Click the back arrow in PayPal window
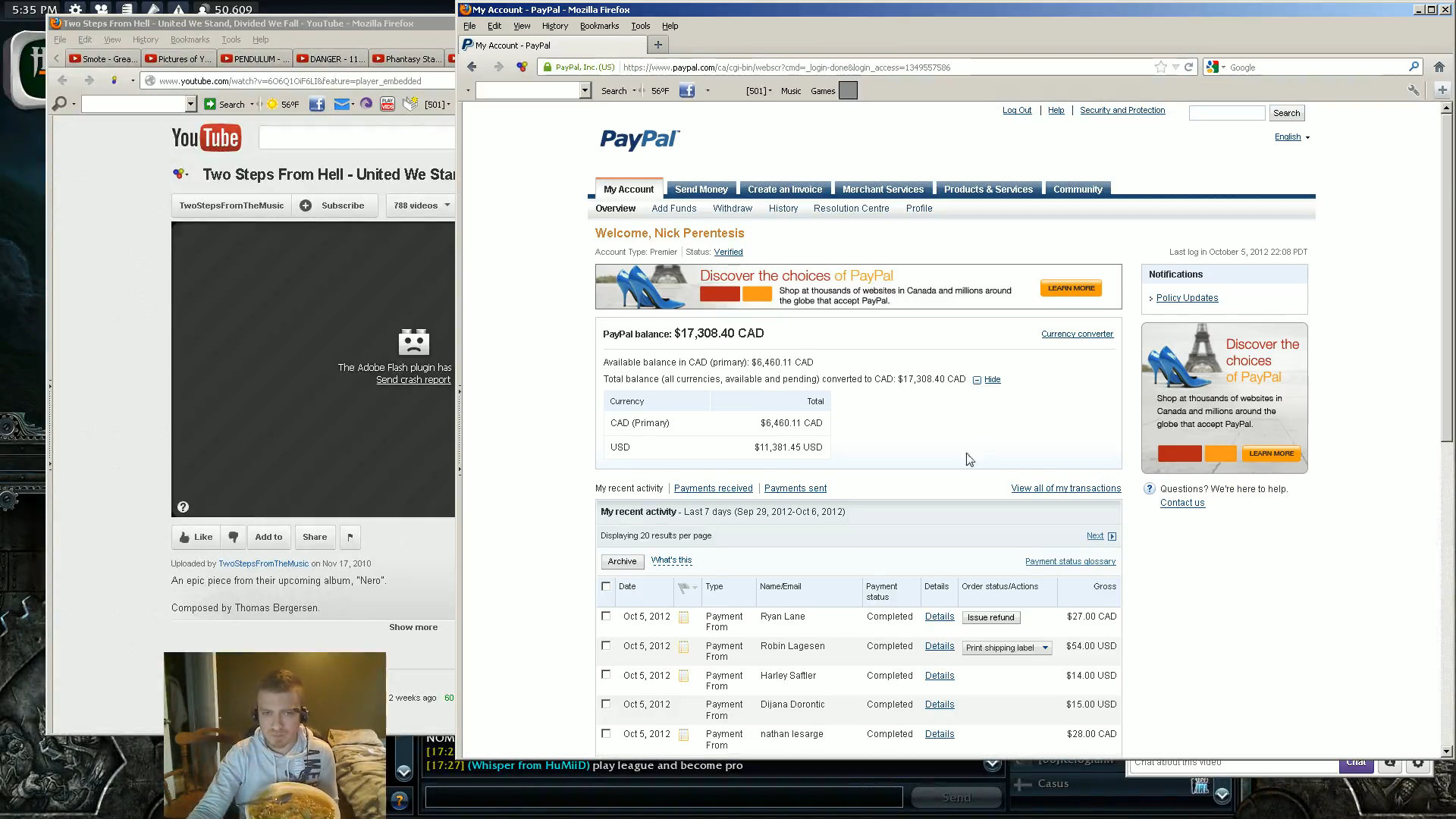 (x=472, y=67)
